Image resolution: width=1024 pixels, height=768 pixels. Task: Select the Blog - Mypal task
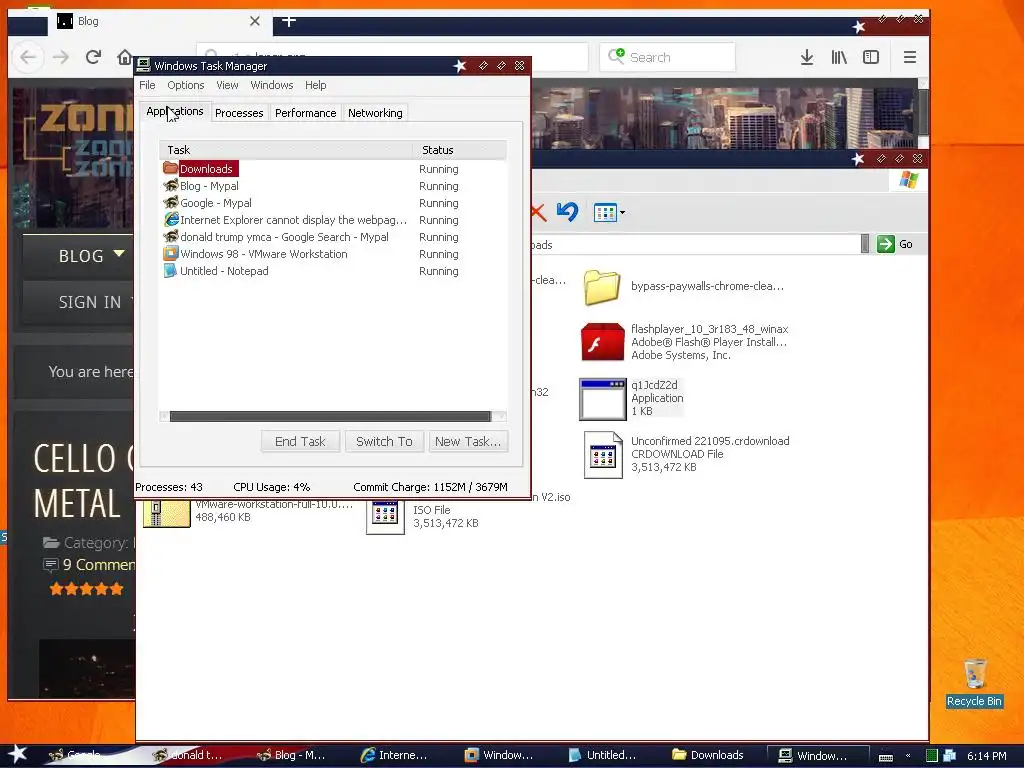point(333,186)
